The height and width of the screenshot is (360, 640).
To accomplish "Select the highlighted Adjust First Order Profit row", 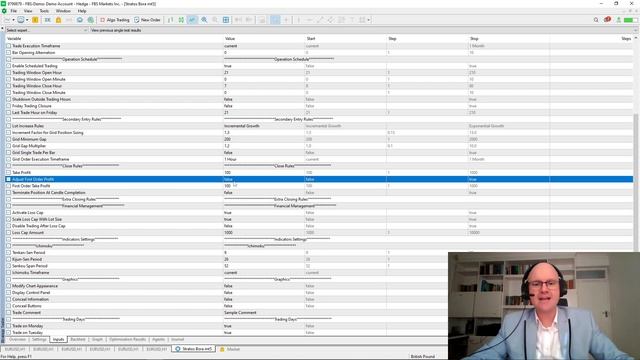I will click(x=318, y=179).
